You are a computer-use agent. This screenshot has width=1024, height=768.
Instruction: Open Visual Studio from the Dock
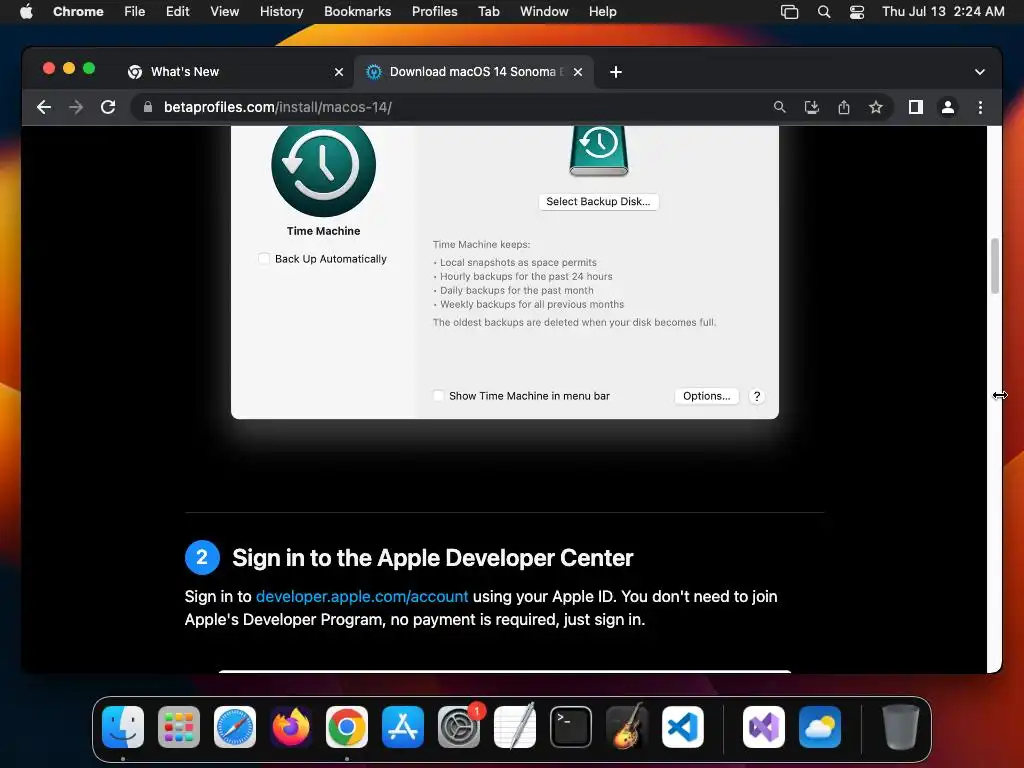[x=763, y=727]
